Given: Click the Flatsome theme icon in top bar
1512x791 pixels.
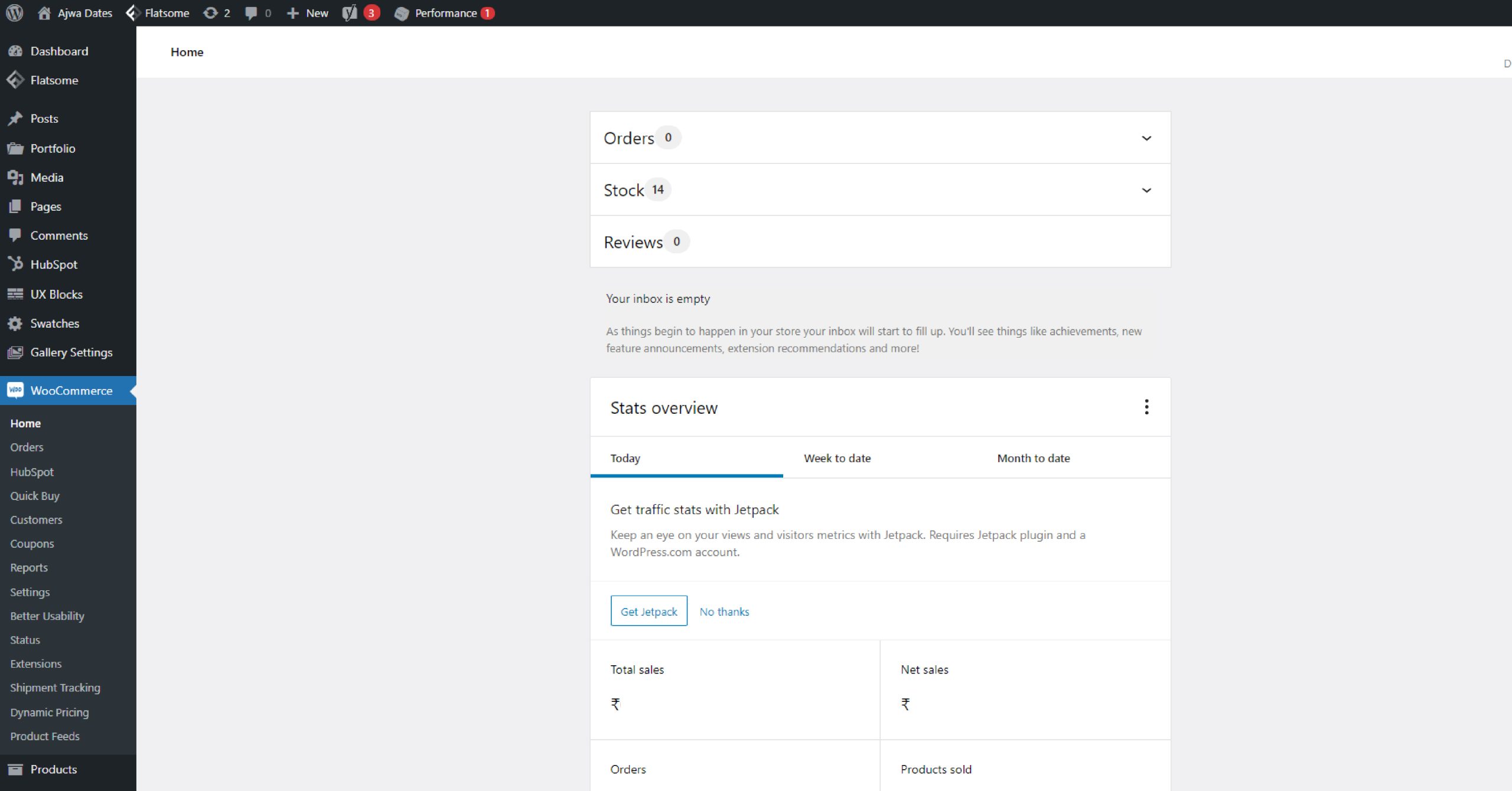Looking at the screenshot, I should tap(130, 13).
